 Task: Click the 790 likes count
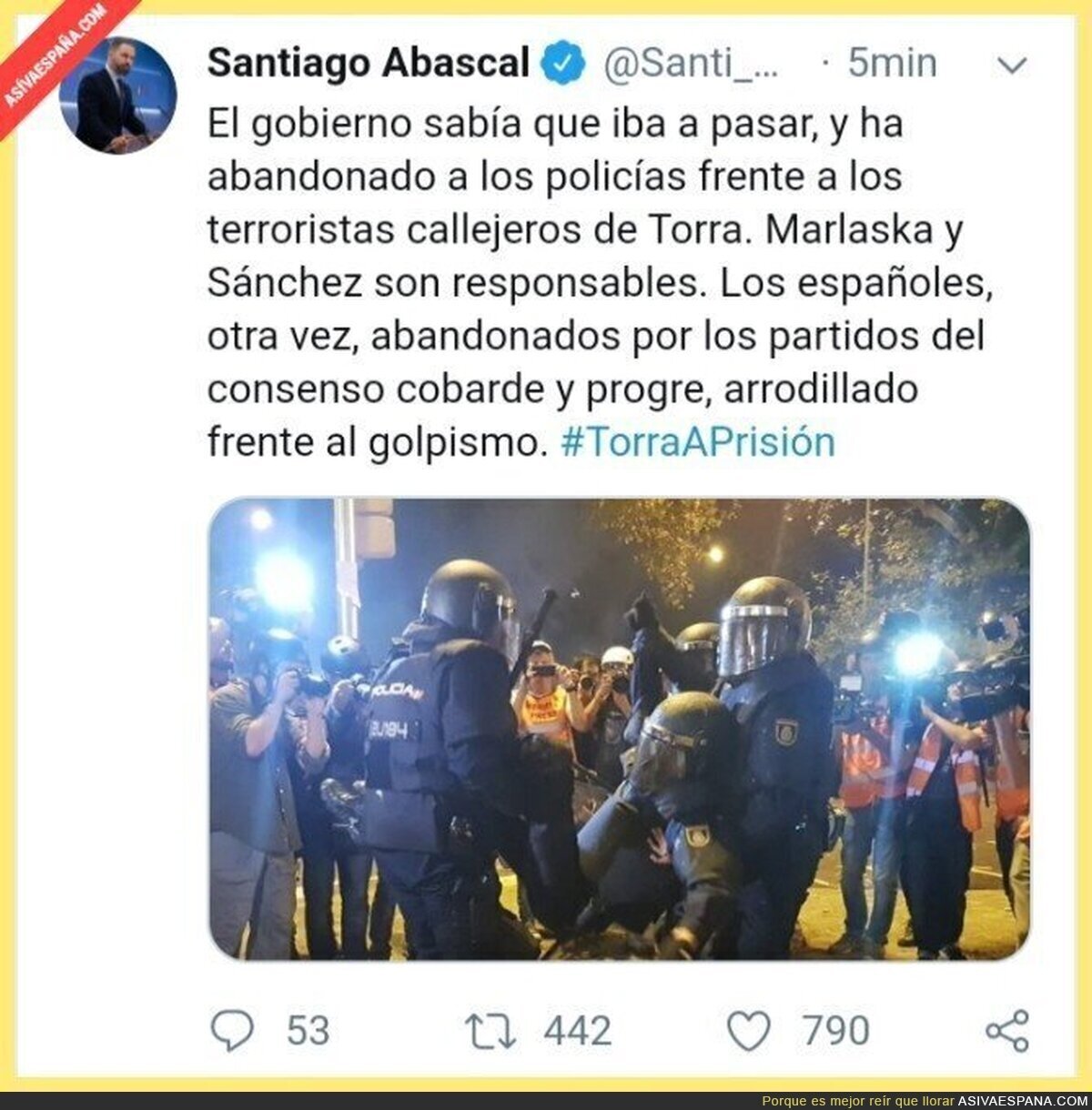(836, 1031)
